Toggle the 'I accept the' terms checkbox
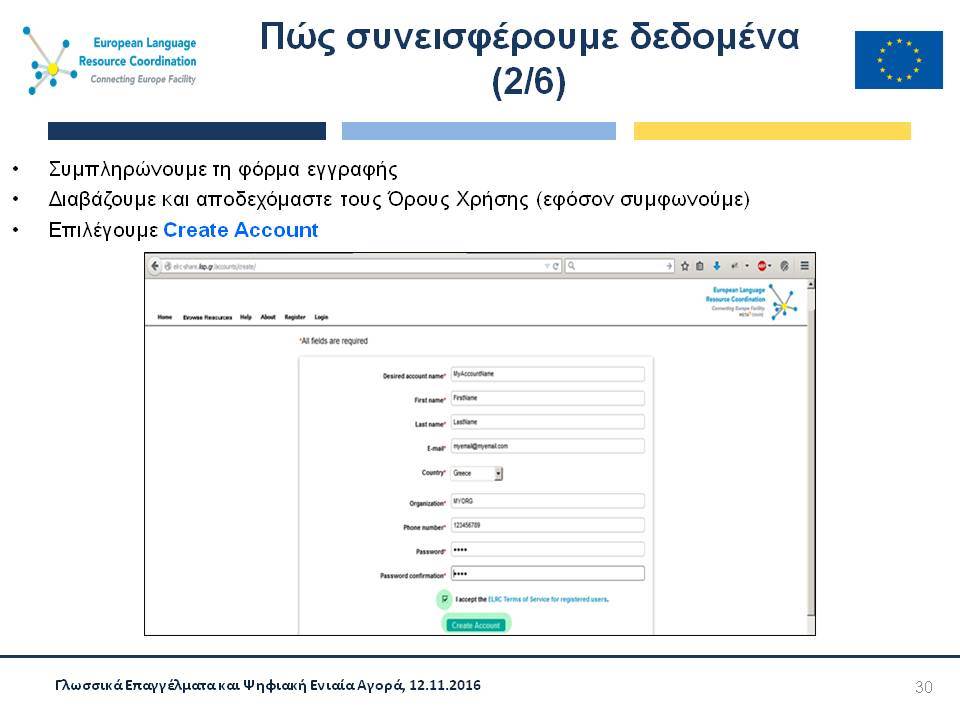Screen dimensions: 960x720 (x=444, y=599)
